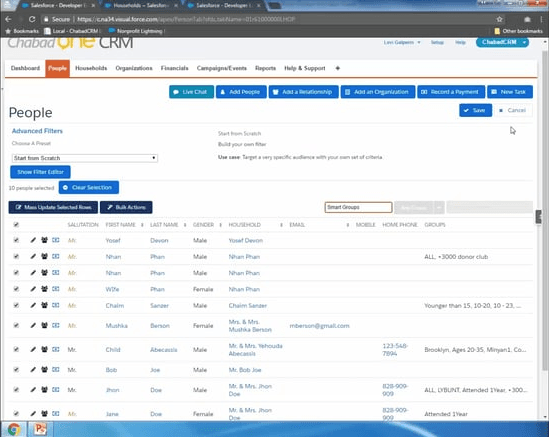Uncheck the Jane Doe row checkbox

(x=16, y=414)
